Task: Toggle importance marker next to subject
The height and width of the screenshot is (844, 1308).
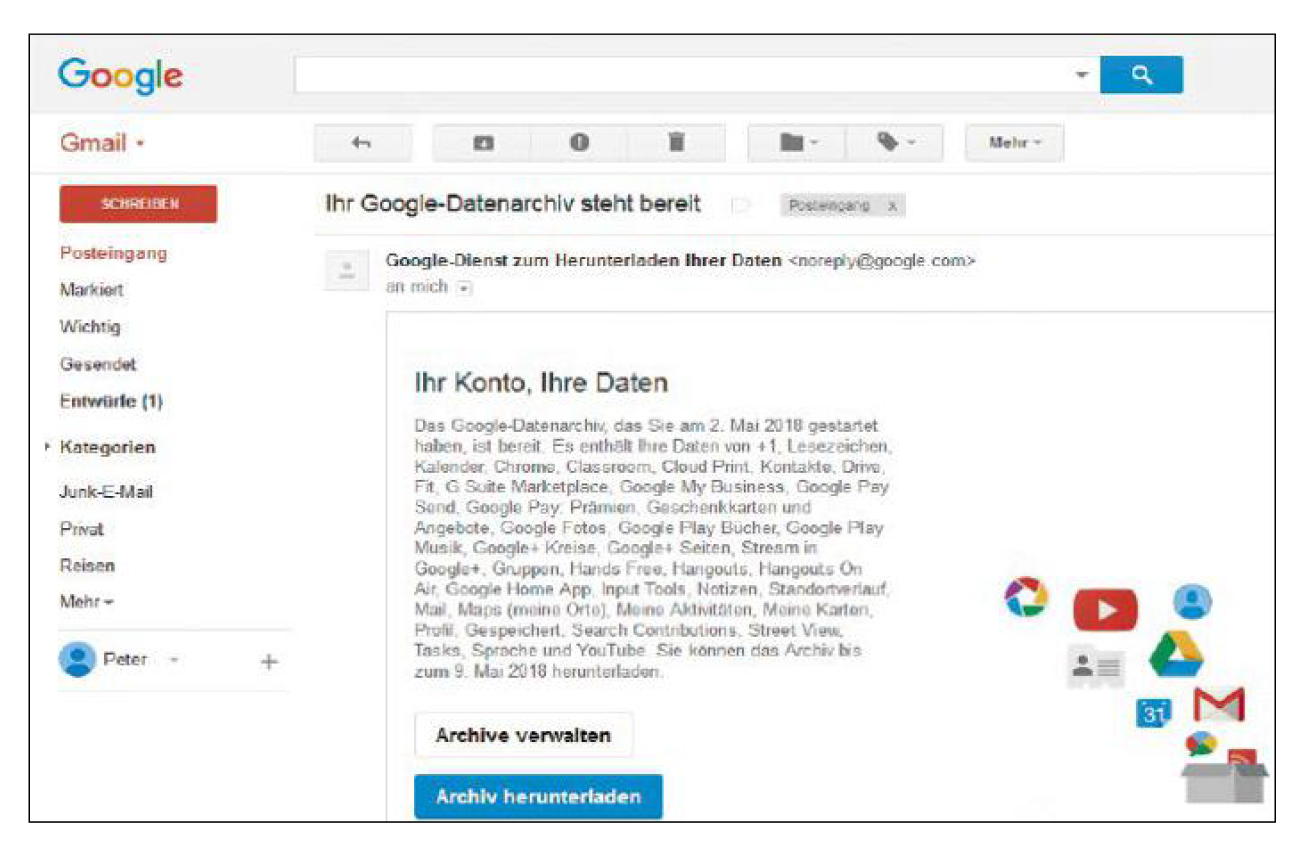Action: [x=740, y=205]
